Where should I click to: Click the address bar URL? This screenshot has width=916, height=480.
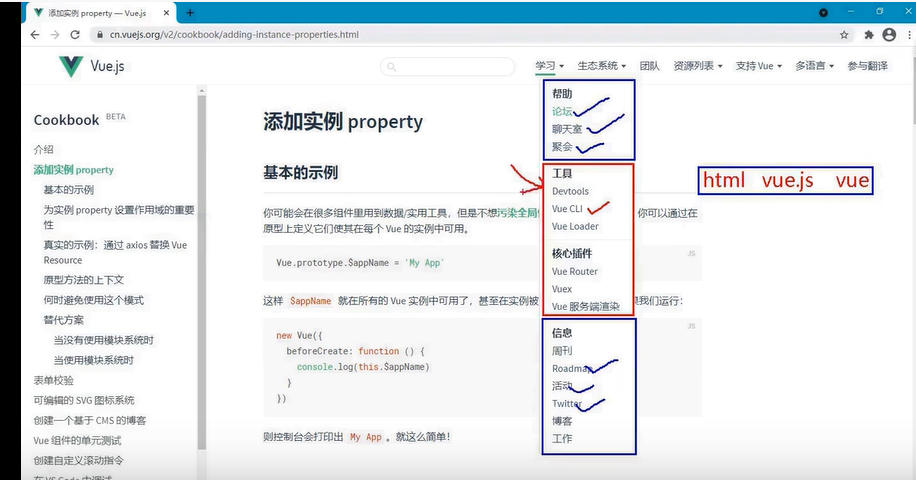(x=234, y=34)
